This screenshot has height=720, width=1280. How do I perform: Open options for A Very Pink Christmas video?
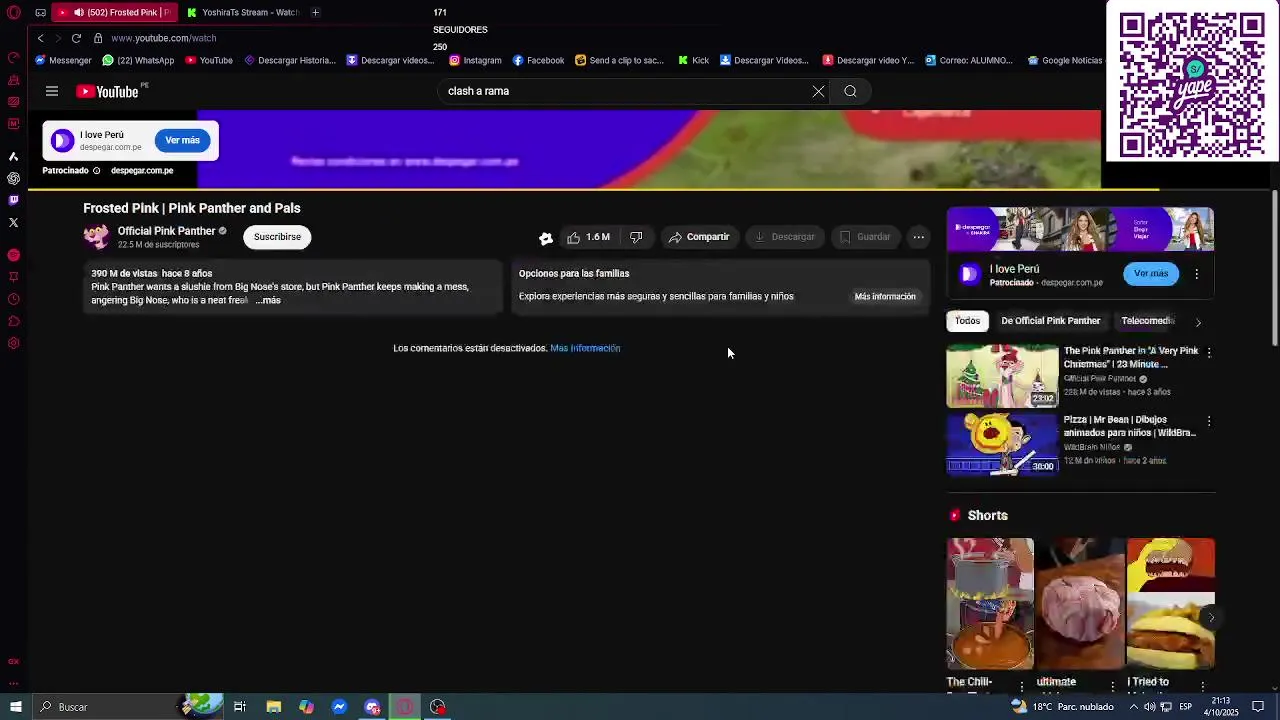[1209, 353]
